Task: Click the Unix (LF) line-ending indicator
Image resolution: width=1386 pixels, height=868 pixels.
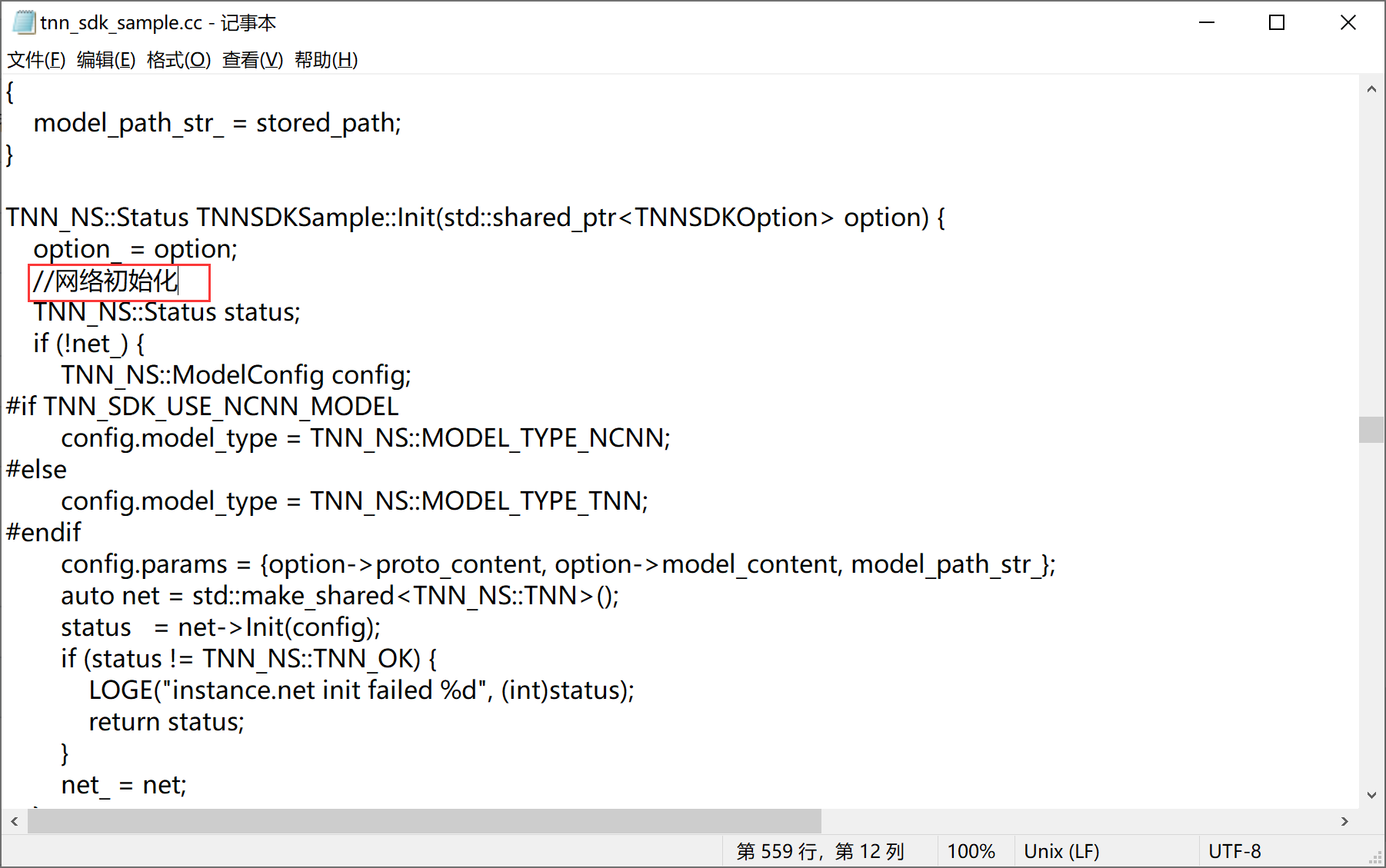Action: [1062, 851]
